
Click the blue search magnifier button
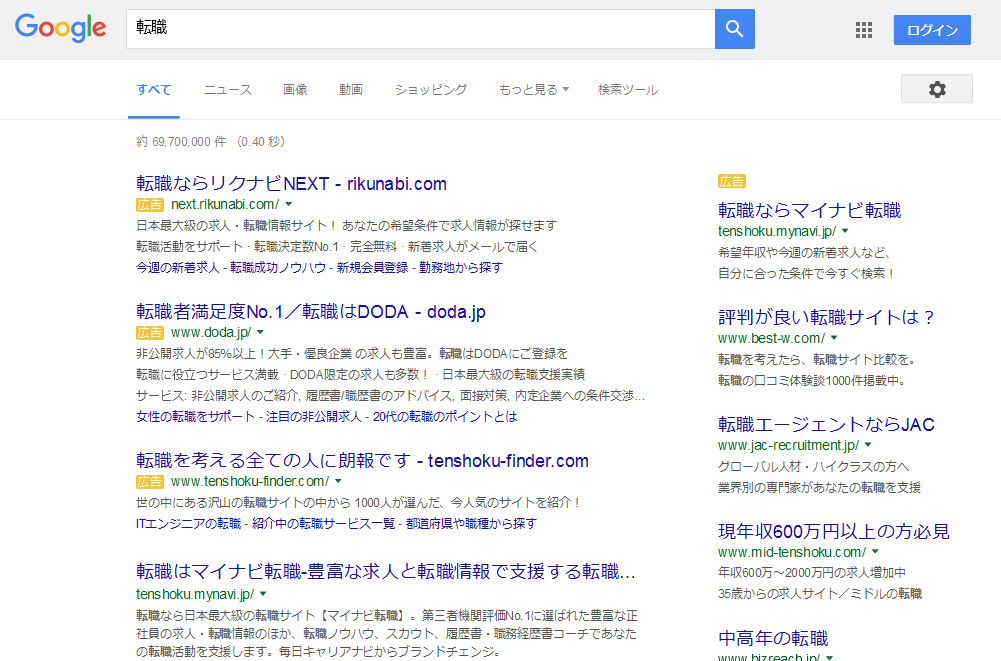pos(734,29)
